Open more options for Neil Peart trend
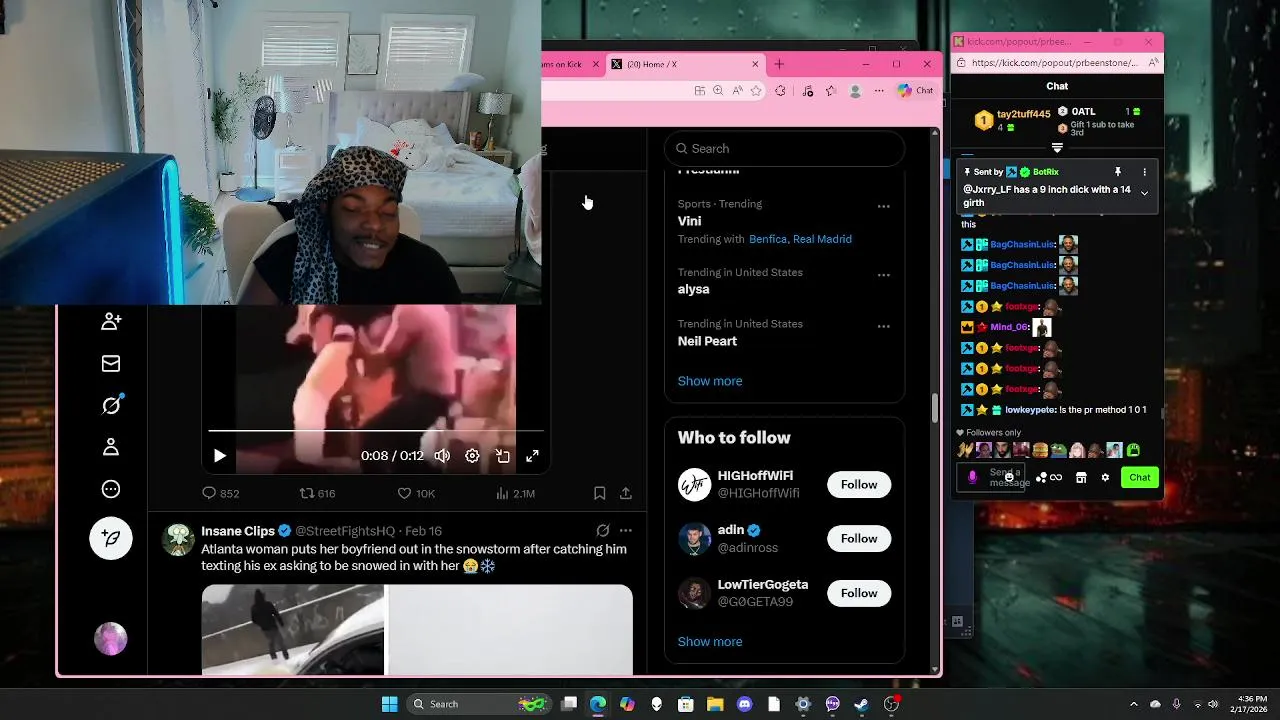 click(x=883, y=326)
